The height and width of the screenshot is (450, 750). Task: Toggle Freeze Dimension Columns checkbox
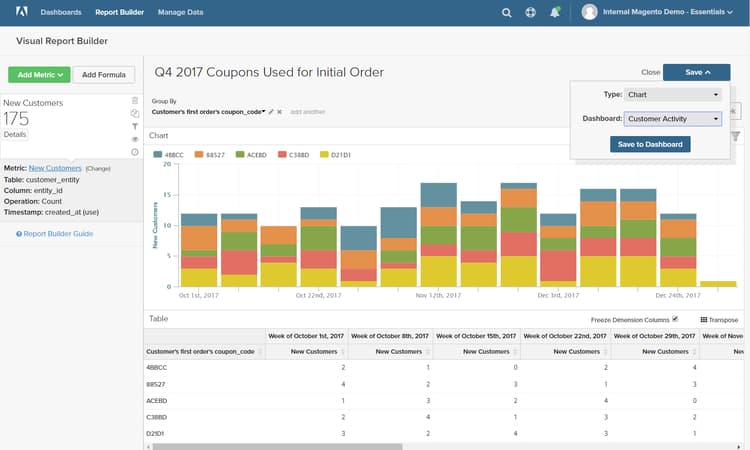click(x=675, y=319)
